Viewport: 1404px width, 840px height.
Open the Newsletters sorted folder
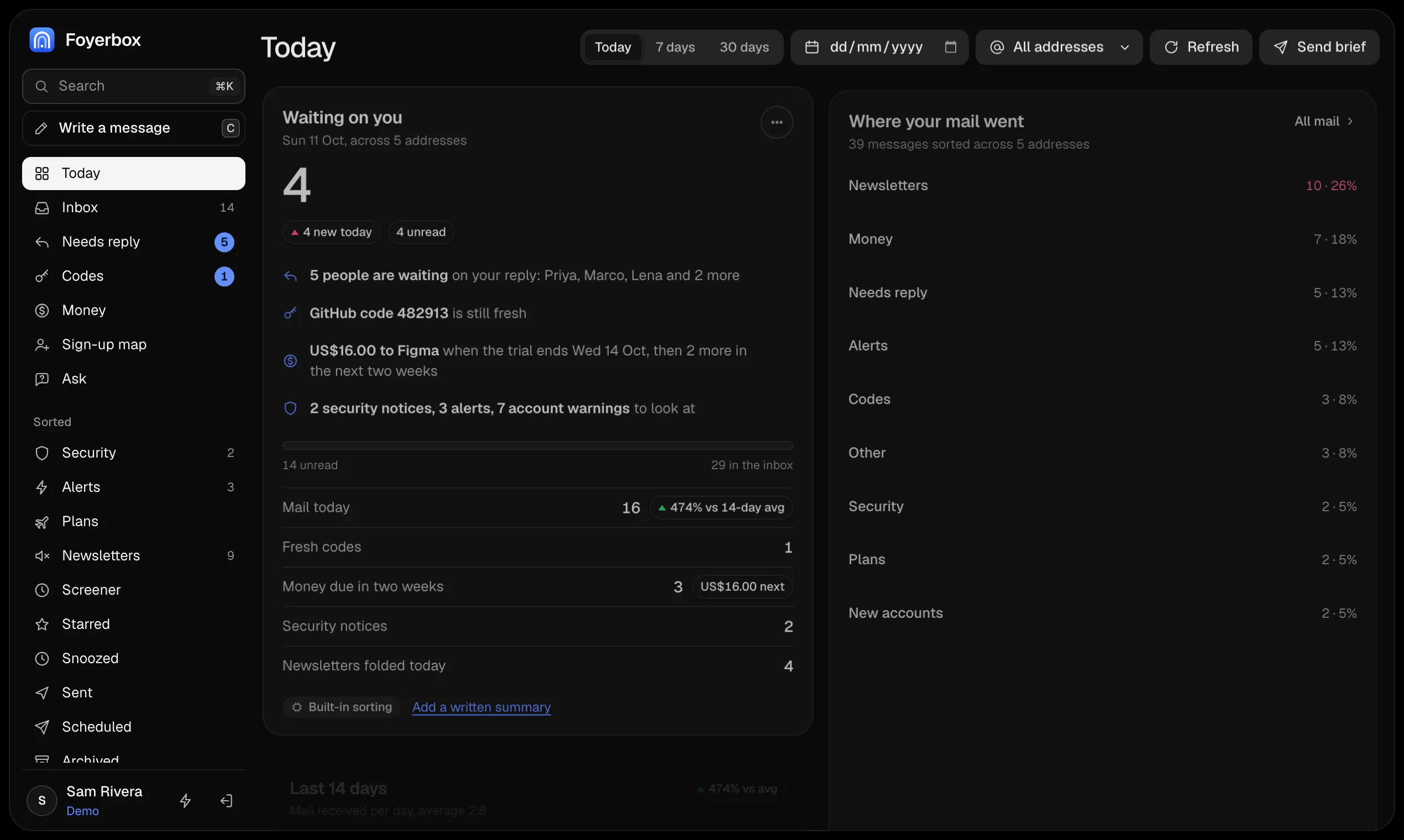134,555
